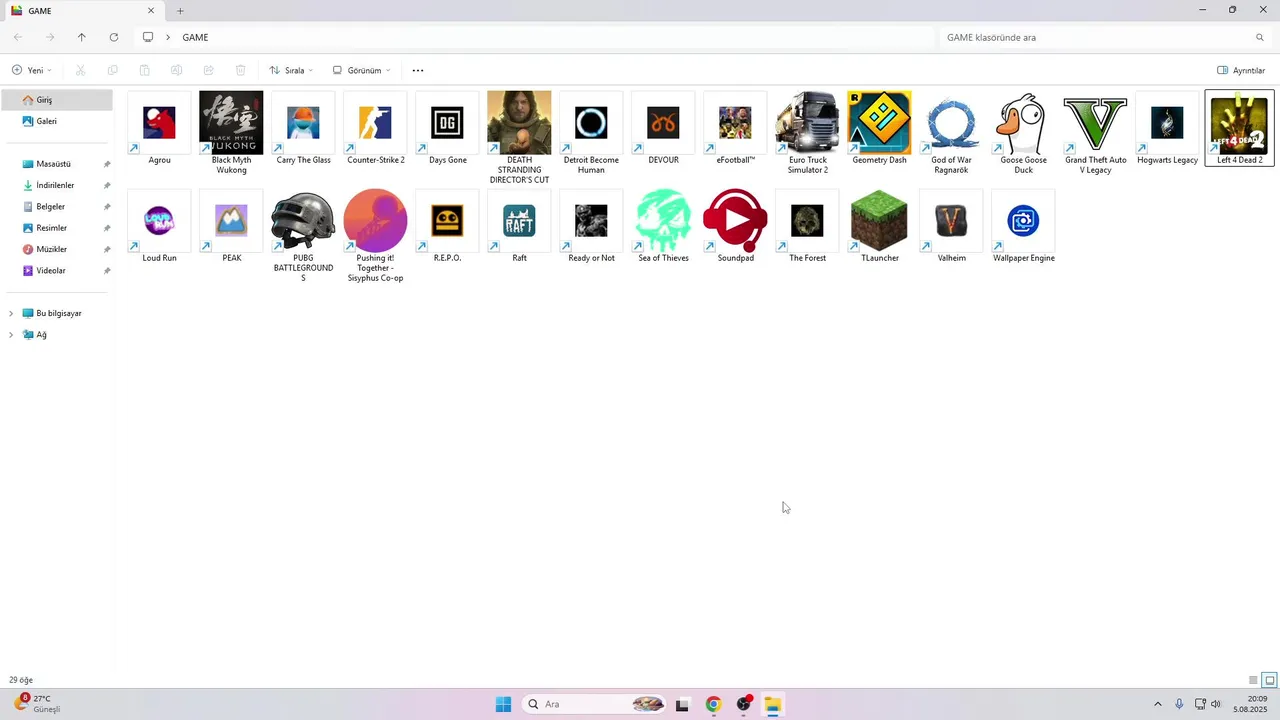Viewport: 1280px width, 720px height.
Task: Expand the address bar chevron before GAME
Action: [168, 37]
